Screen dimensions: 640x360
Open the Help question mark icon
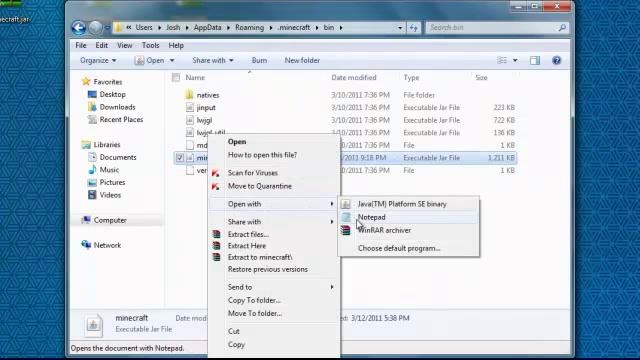coord(556,60)
